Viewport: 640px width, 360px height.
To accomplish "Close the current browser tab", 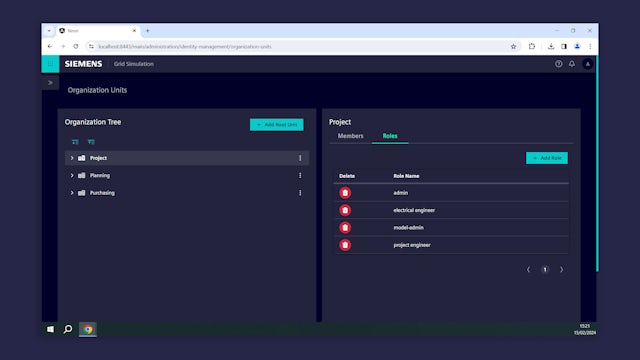I will click(x=134, y=31).
